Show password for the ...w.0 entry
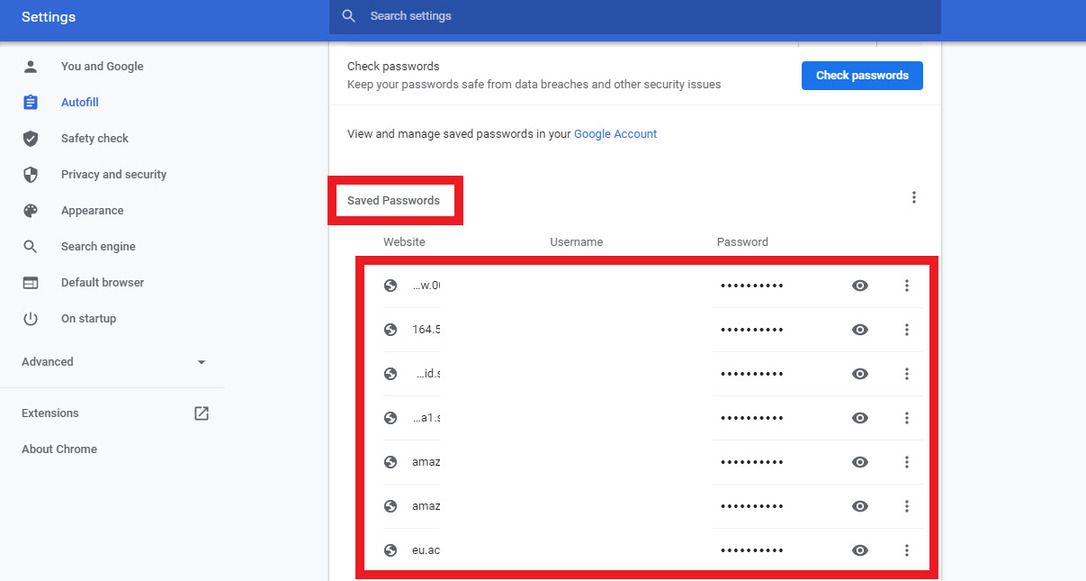Image resolution: width=1086 pixels, height=581 pixels. [860, 286]
